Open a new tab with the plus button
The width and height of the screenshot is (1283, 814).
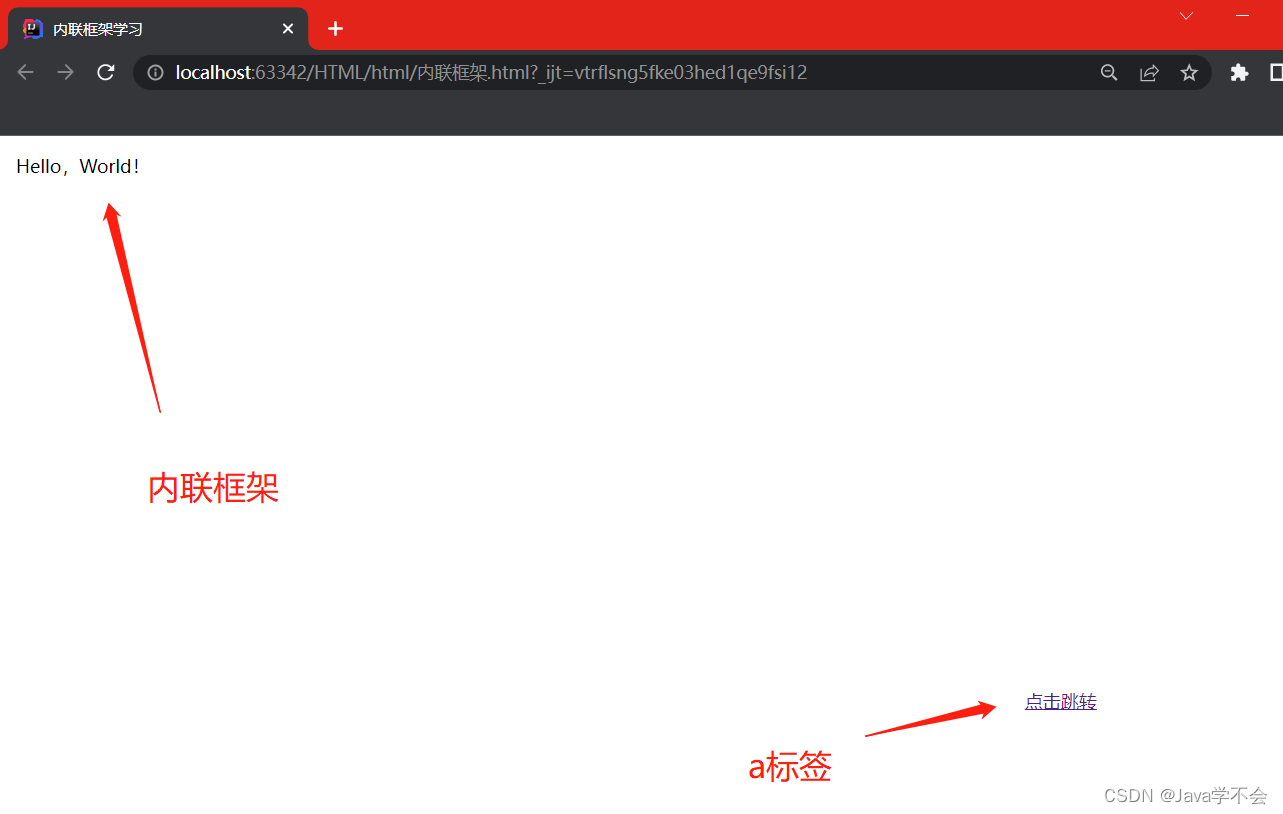click(x=335, y=28)
